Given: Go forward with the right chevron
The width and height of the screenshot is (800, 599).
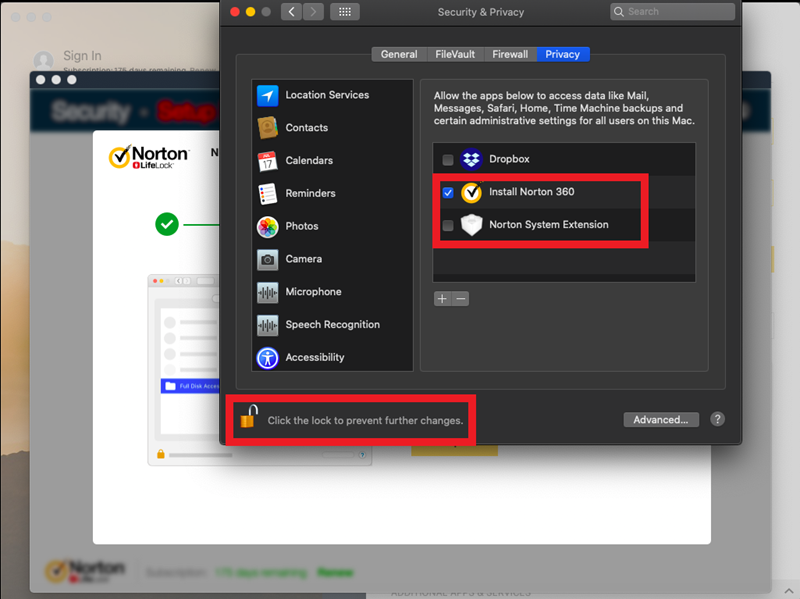Looking at the screenshot, I should pyautogui.click(x=313, y=12).
